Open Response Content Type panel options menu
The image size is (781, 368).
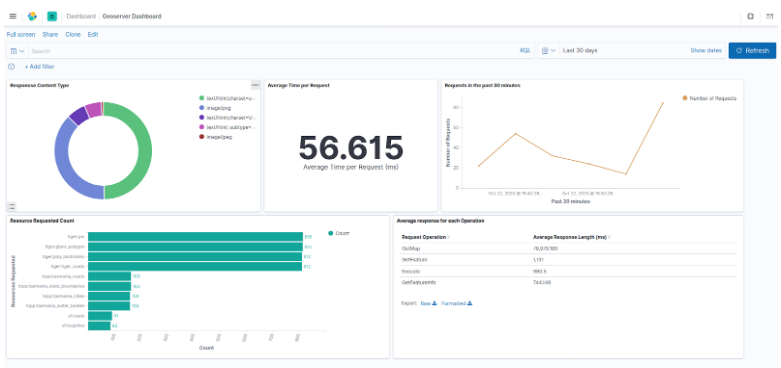pos(256,85)
